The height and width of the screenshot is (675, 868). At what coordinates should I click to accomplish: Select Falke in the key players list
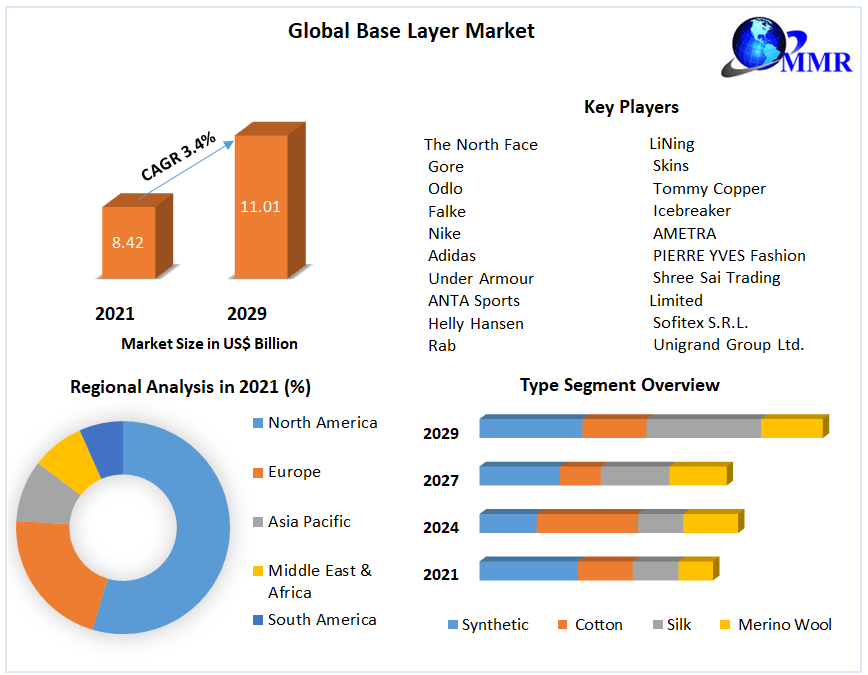(447, 212)
